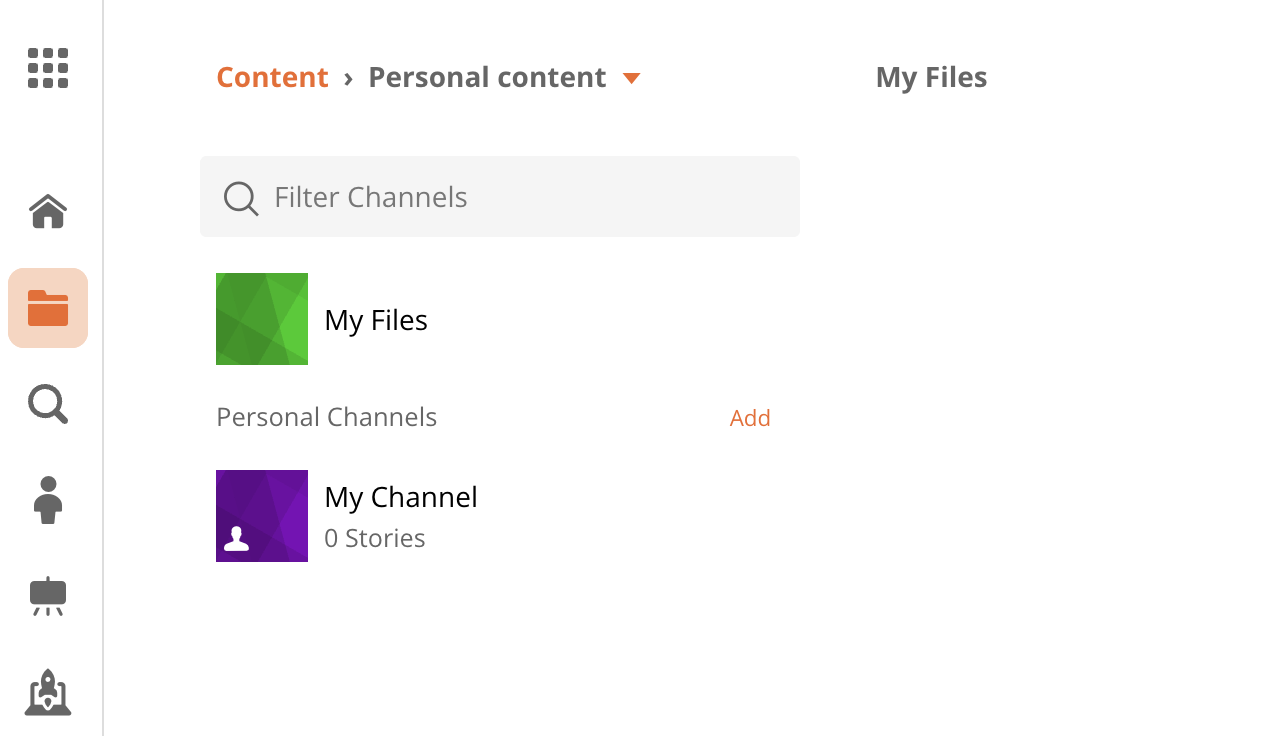
Task: Select the Content folder icon in sidebar
Action: click(x=48, y=308)
